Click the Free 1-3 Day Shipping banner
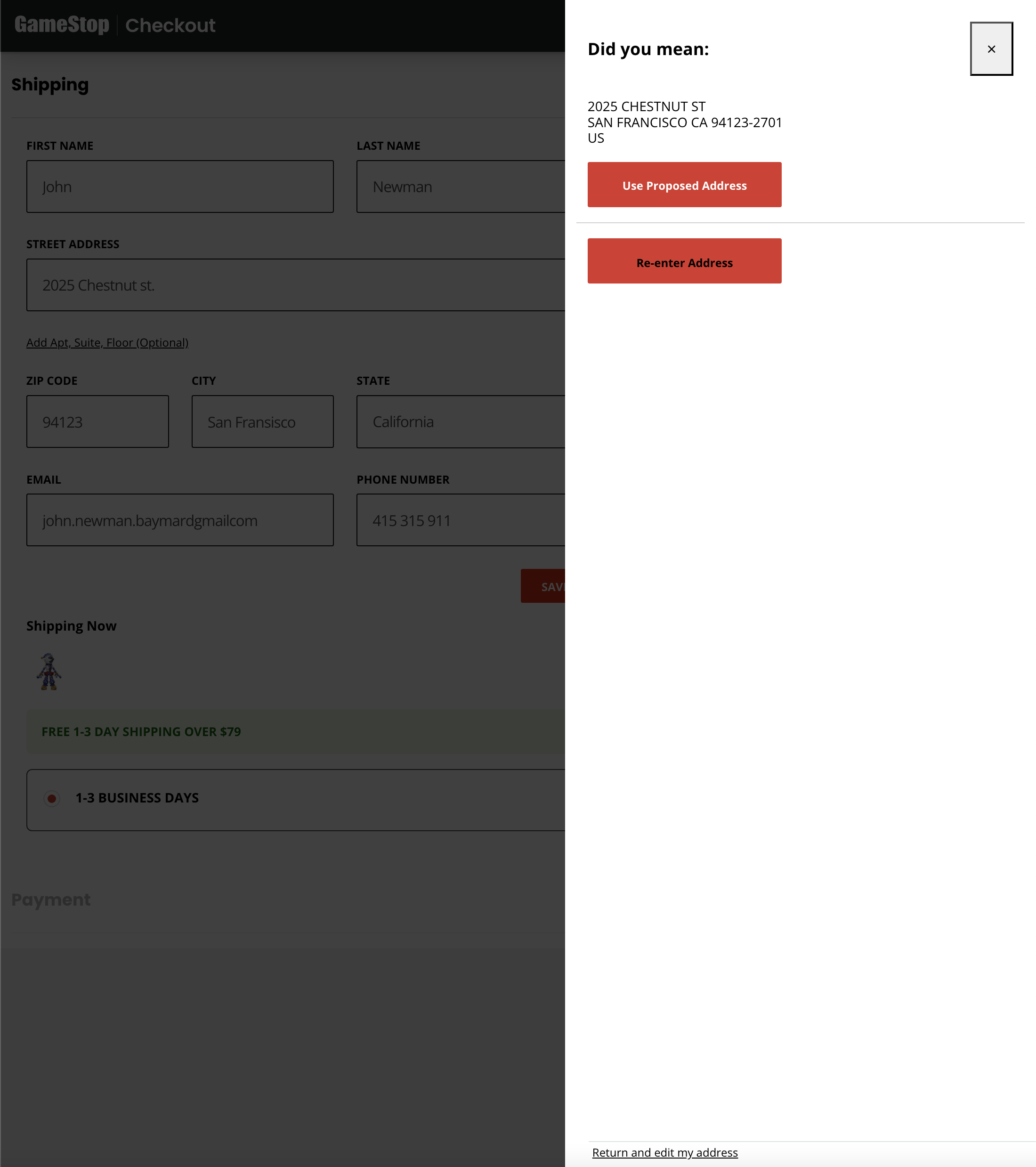The height and width of the screenshot is (1167, 1036). click(141, 731)
